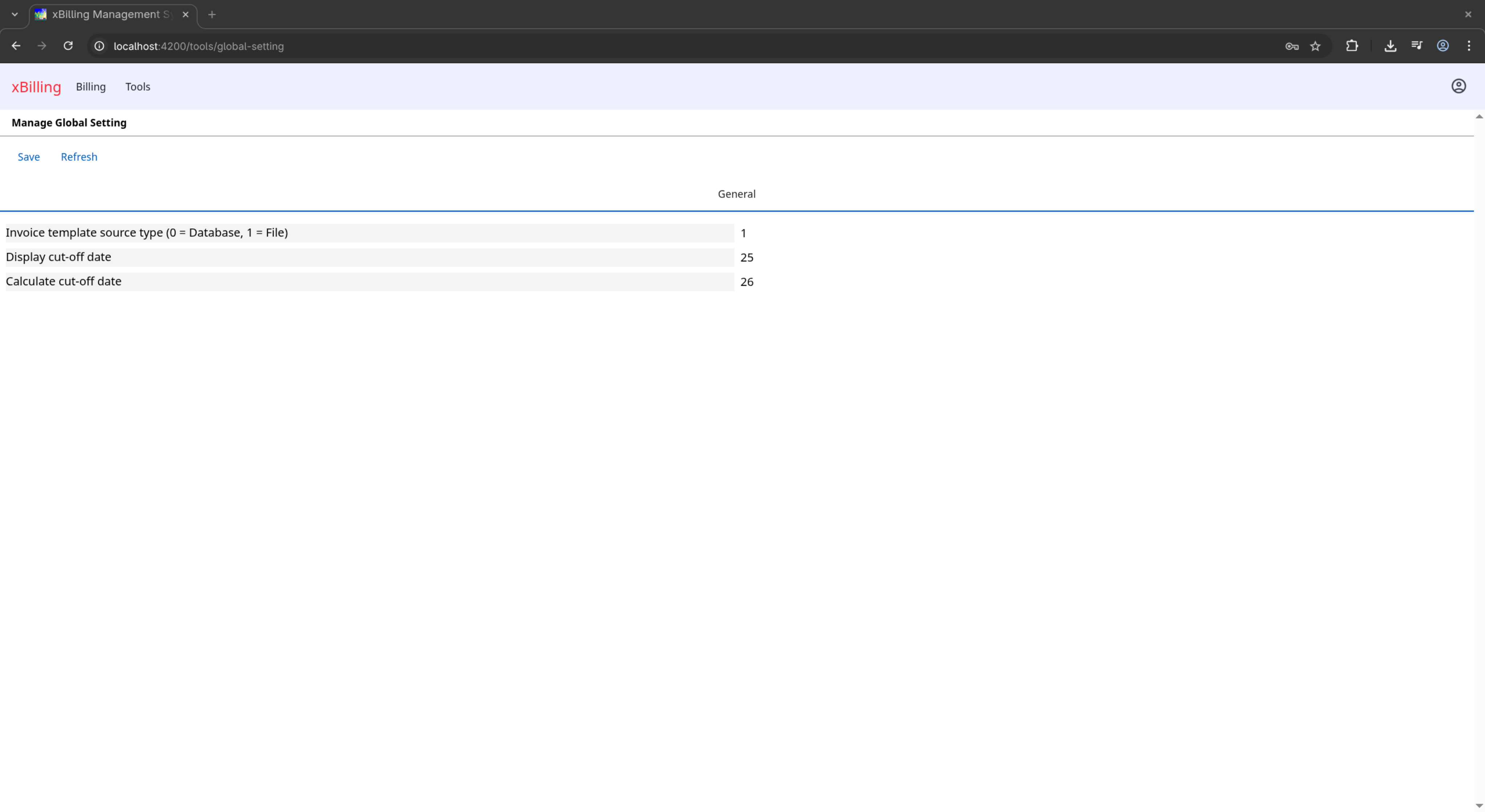
Task: Open the browser extensions puzzle icon
Action: [x=1352, y=46]
